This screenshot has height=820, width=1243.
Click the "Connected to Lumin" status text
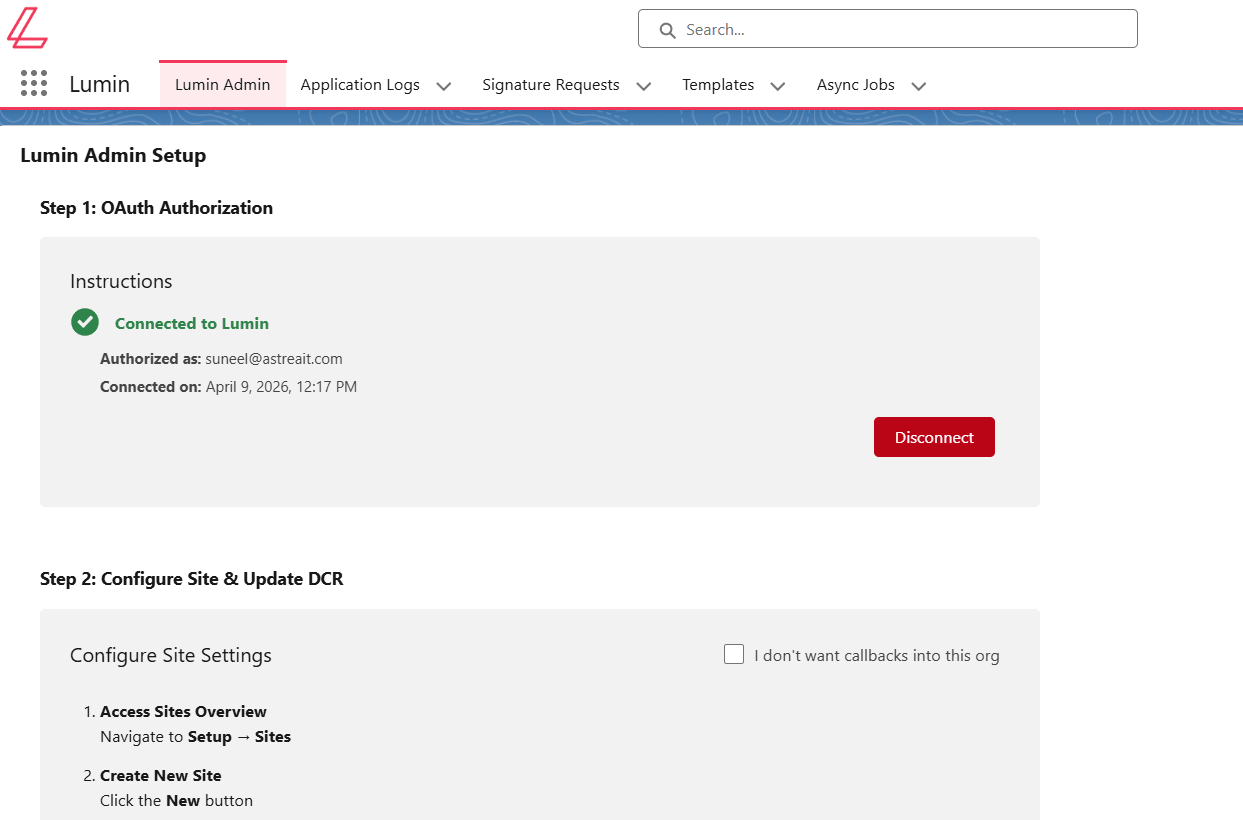tap(192, 324)
